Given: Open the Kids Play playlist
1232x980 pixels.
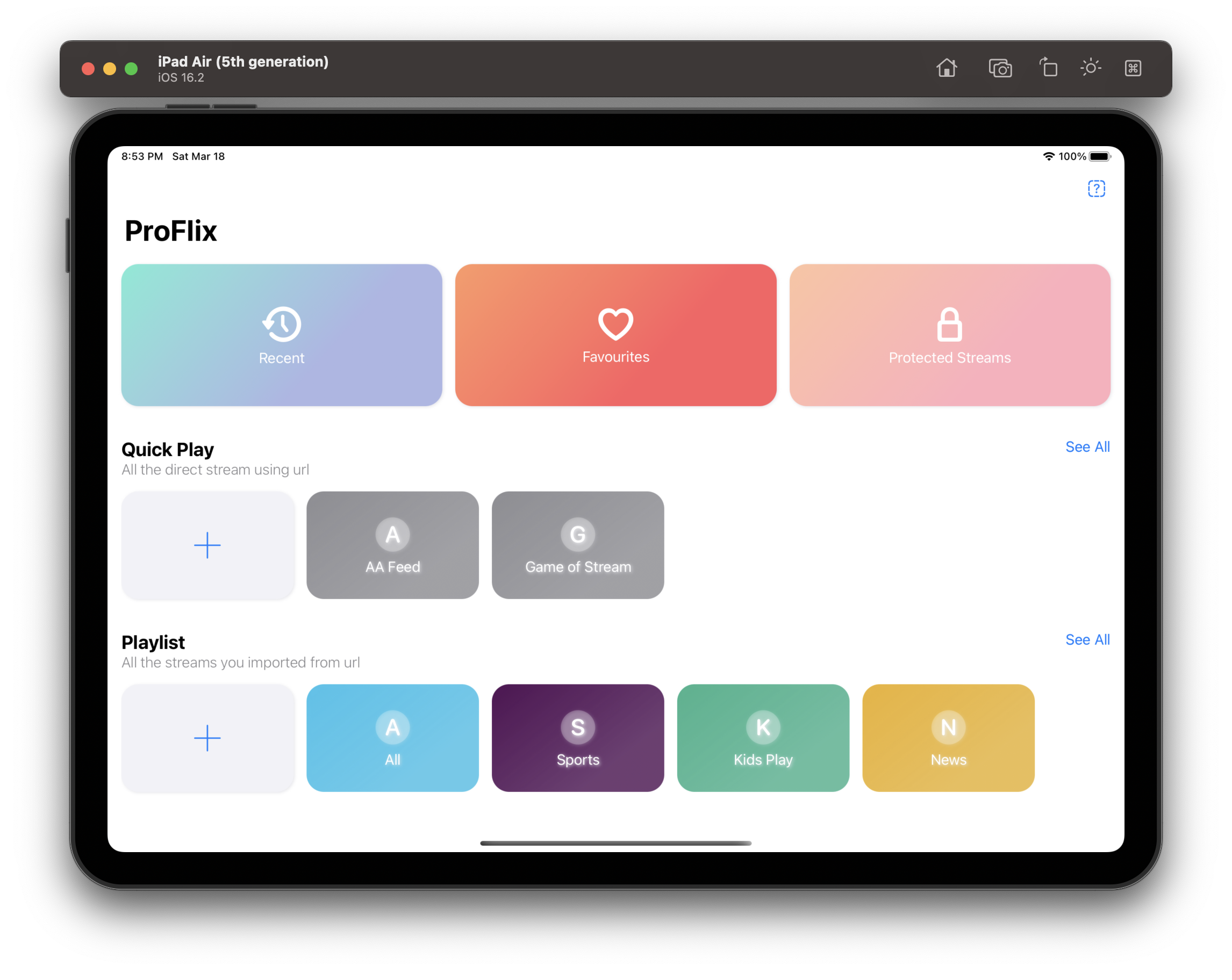Looking at the screenshot, I should coord(763,737).
